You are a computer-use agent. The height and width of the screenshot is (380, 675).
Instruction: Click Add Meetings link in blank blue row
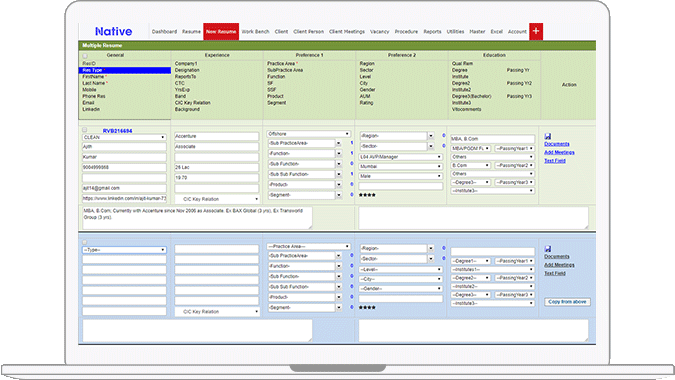tap(559, 265)
